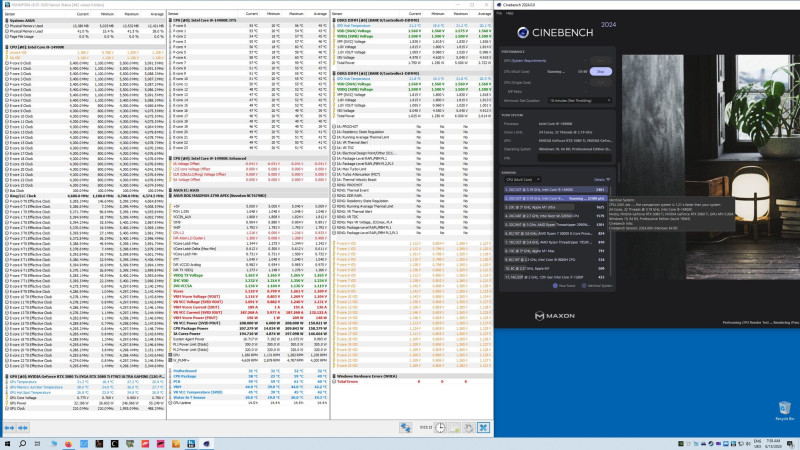Open taskbar search magnifier
The width and height of the screenshot is (800, 450).
[x=22, y=444]
